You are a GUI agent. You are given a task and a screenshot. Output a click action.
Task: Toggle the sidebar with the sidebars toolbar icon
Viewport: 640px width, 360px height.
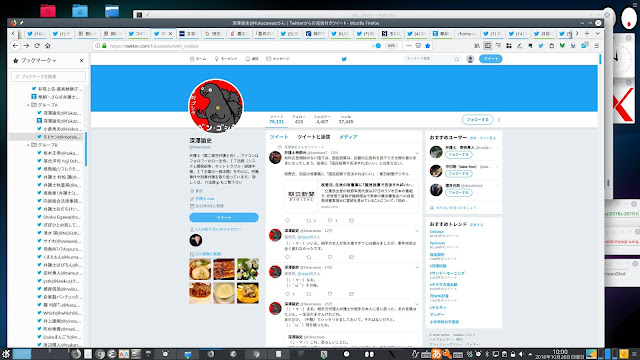(x=487, y=46)
